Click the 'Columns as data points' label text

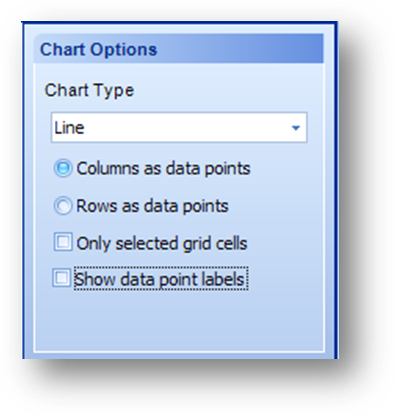[x=163, y=168]
